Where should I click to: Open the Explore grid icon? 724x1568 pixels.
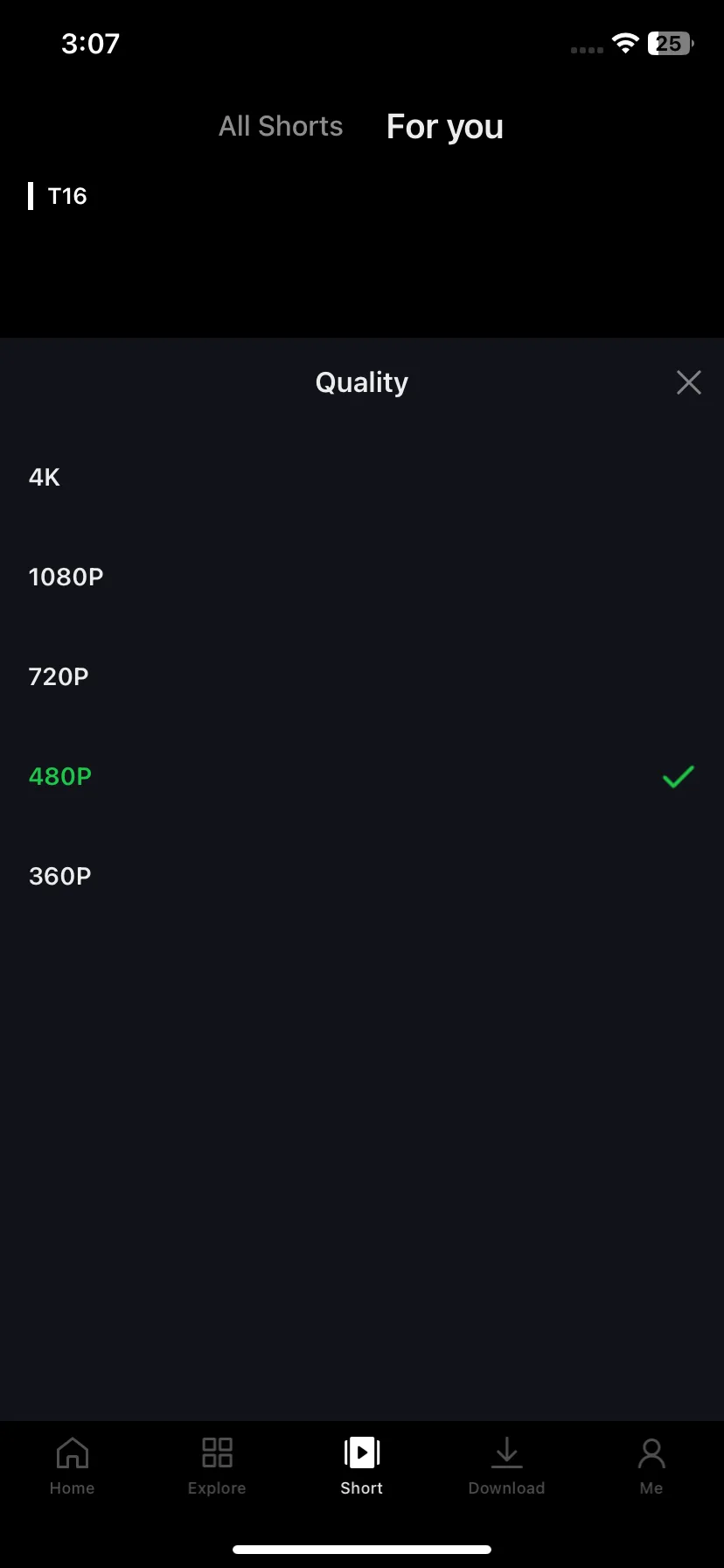217,1452
